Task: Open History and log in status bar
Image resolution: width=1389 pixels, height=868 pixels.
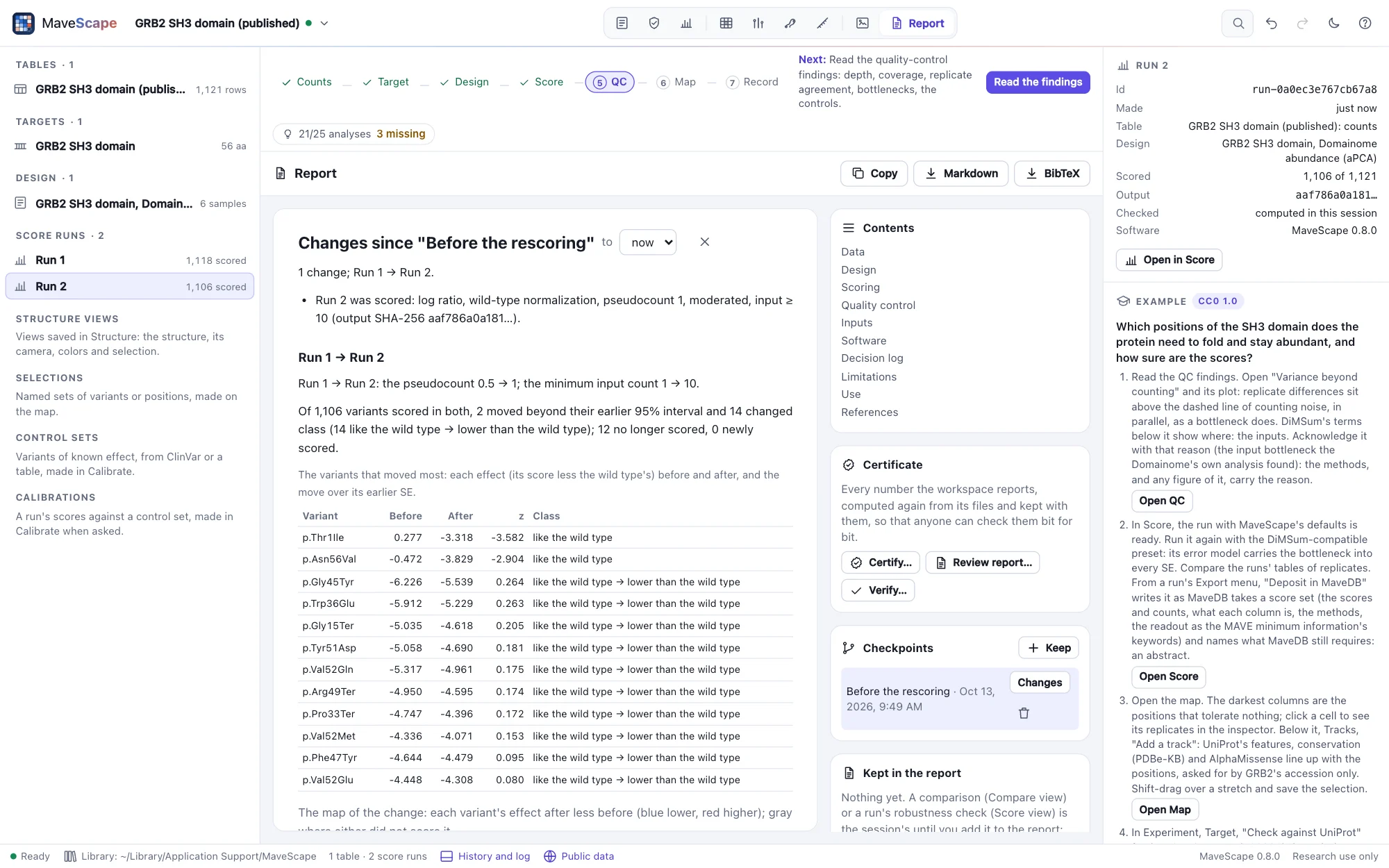Action: [485, 856]
